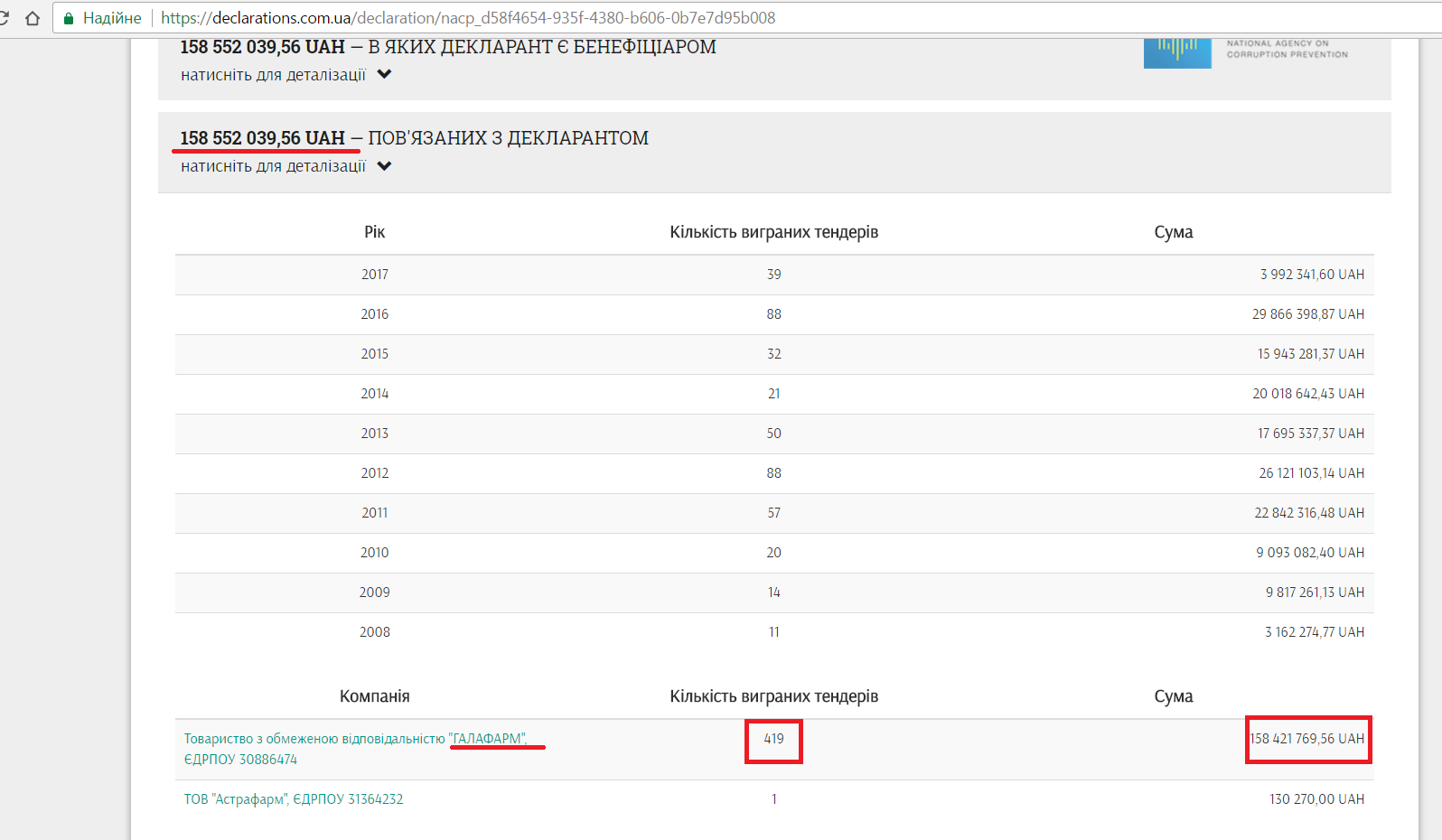
Task: Expand details chevron under the БЕНЕФІЦІАРОМ section
Action: coord(384,75)
